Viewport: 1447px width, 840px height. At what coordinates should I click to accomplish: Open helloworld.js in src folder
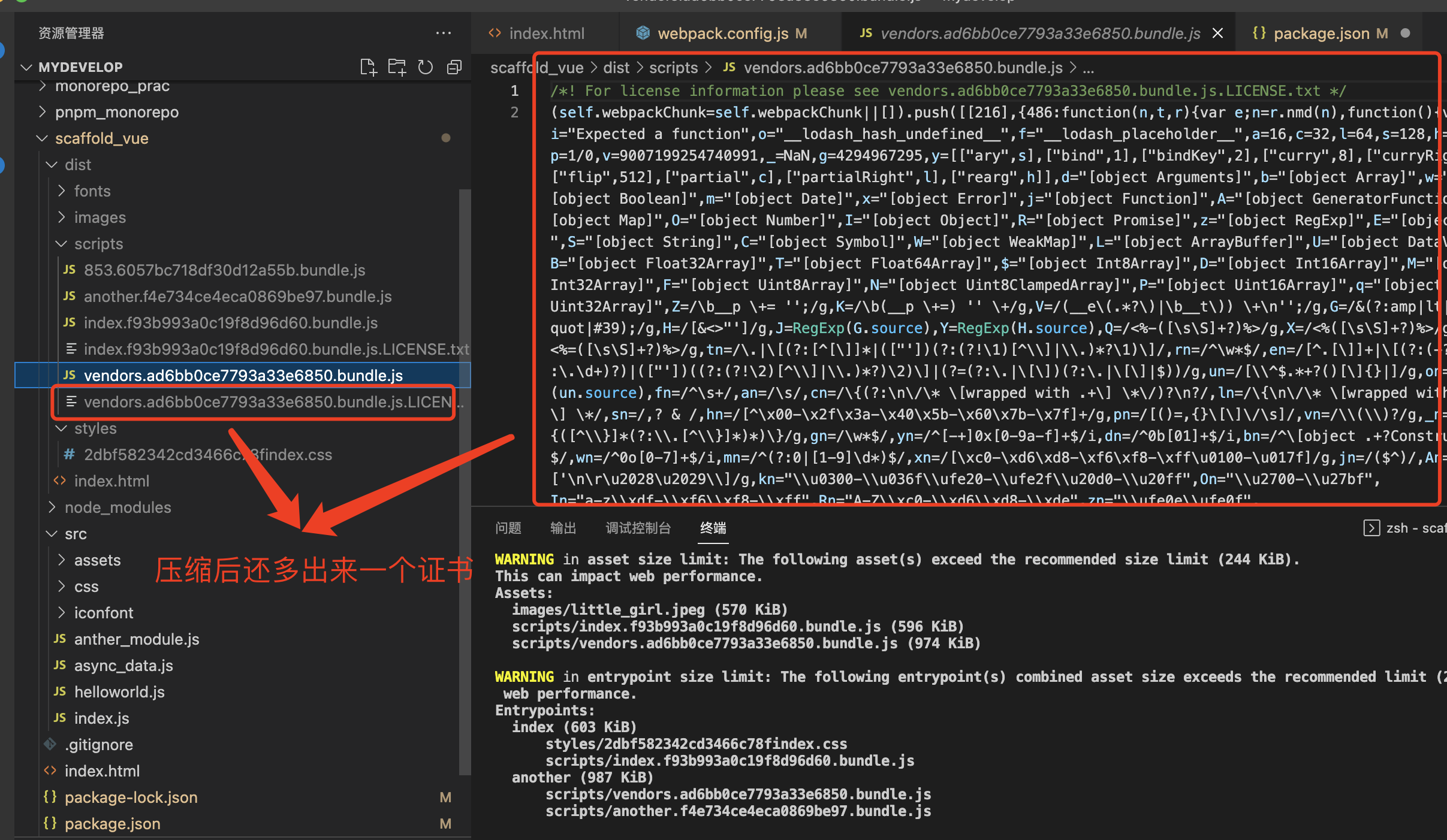pyautogui.click(x=119, y=692)
